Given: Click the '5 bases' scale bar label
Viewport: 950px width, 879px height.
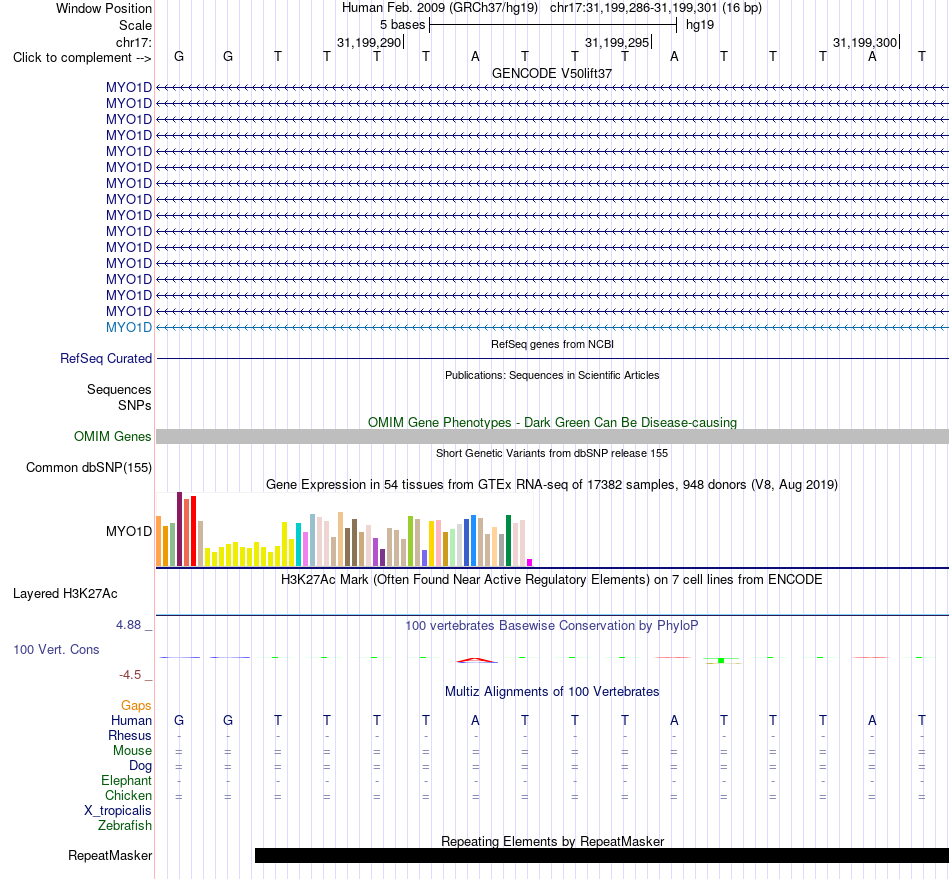Looking at the screenshot, I should (x=402, y=25).
